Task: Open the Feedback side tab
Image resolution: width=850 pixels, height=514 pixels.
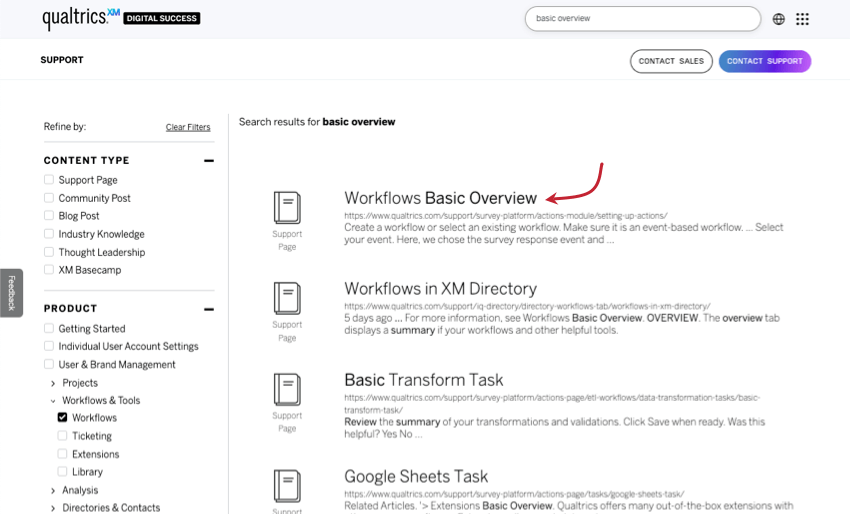Action: [11, 293]
